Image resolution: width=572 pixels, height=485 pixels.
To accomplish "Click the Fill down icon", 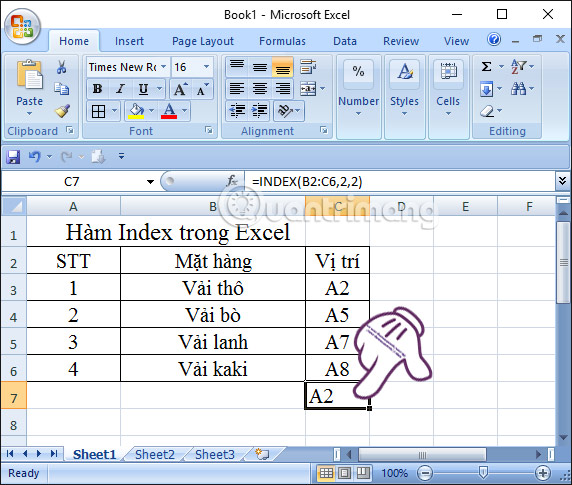I will [486, 89].
